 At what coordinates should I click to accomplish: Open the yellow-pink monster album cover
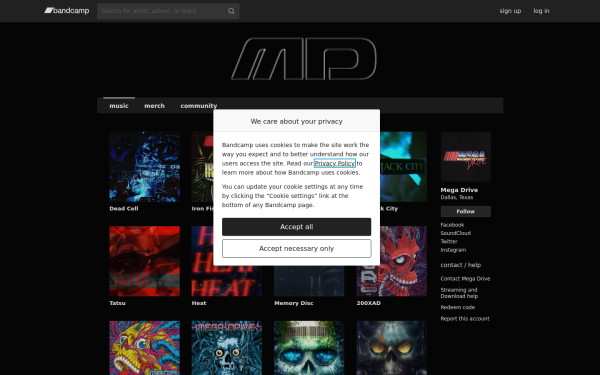coord(144,348)
